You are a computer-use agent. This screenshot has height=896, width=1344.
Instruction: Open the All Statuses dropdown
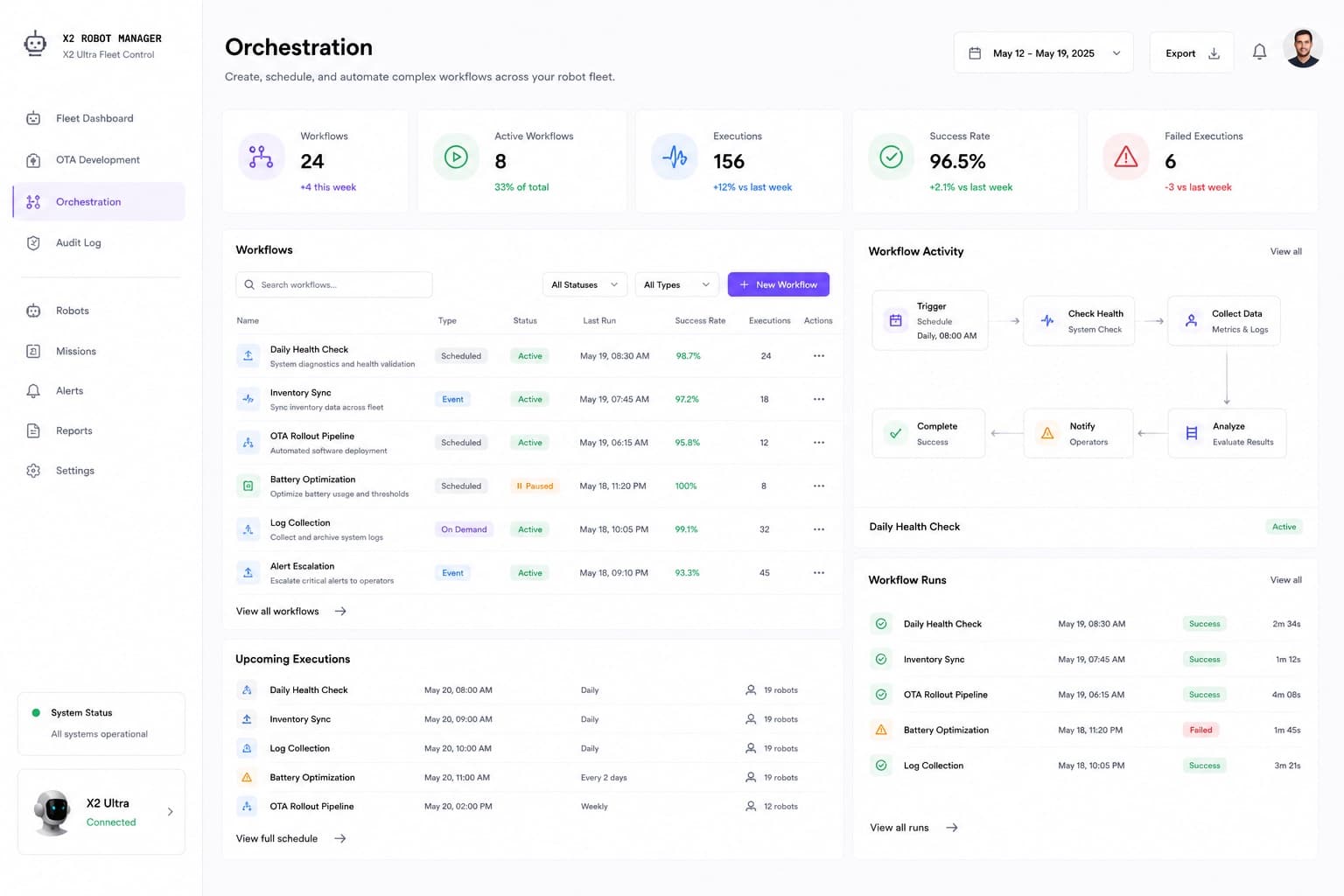tap(584, 284)
